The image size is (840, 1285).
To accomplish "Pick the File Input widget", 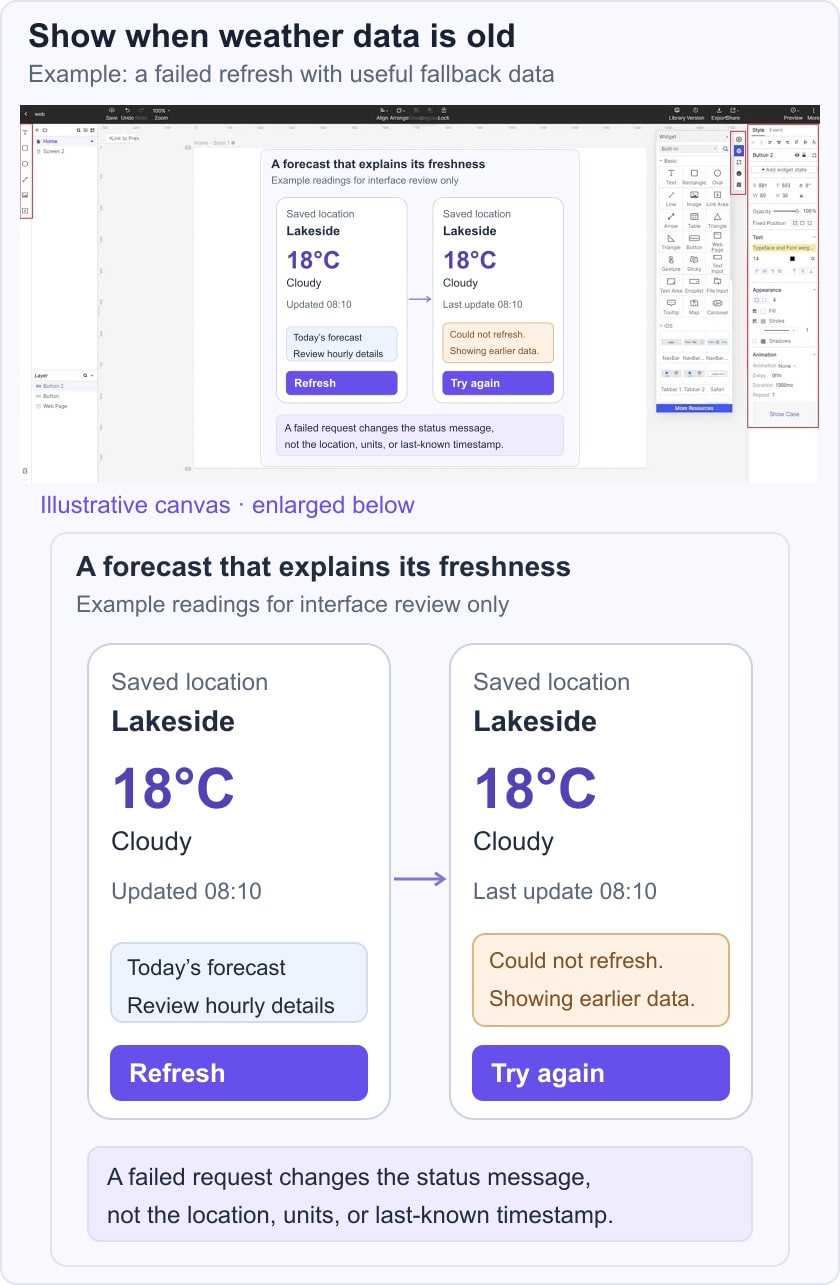I will pos(717,285).
